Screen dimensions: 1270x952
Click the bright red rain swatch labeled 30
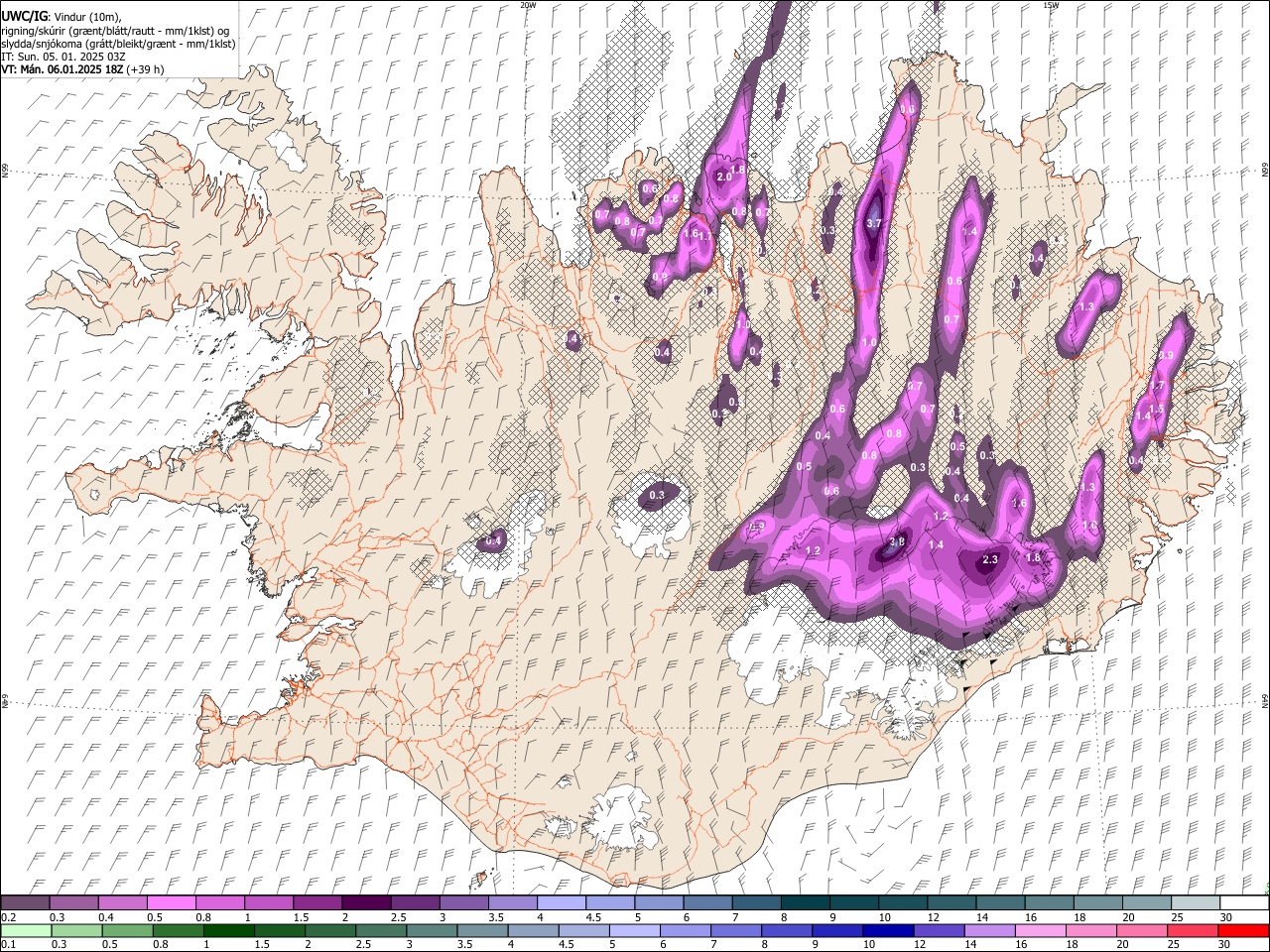[x=1242, y=930]
